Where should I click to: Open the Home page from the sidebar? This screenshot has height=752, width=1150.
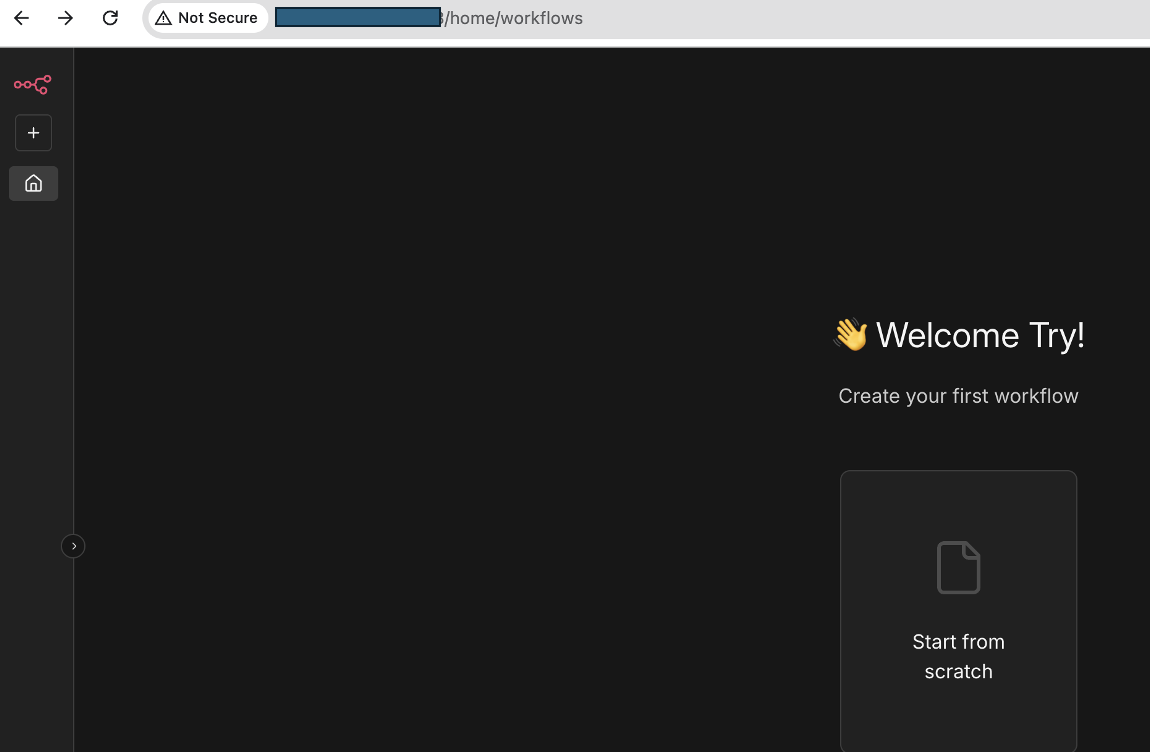[x=33, y=183]
